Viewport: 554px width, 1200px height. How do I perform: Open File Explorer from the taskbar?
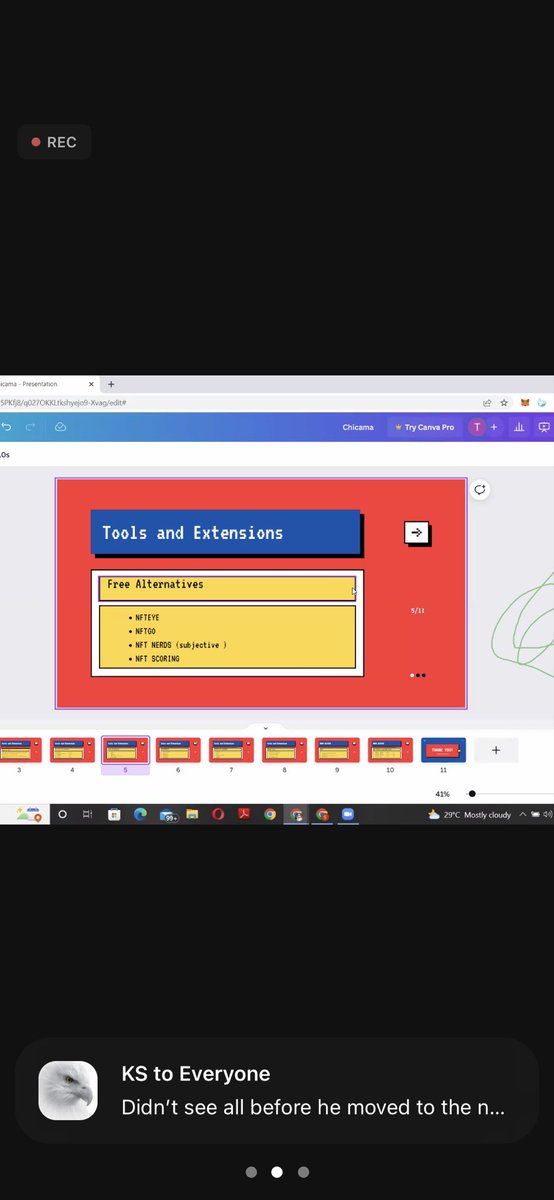coord(192,815)
